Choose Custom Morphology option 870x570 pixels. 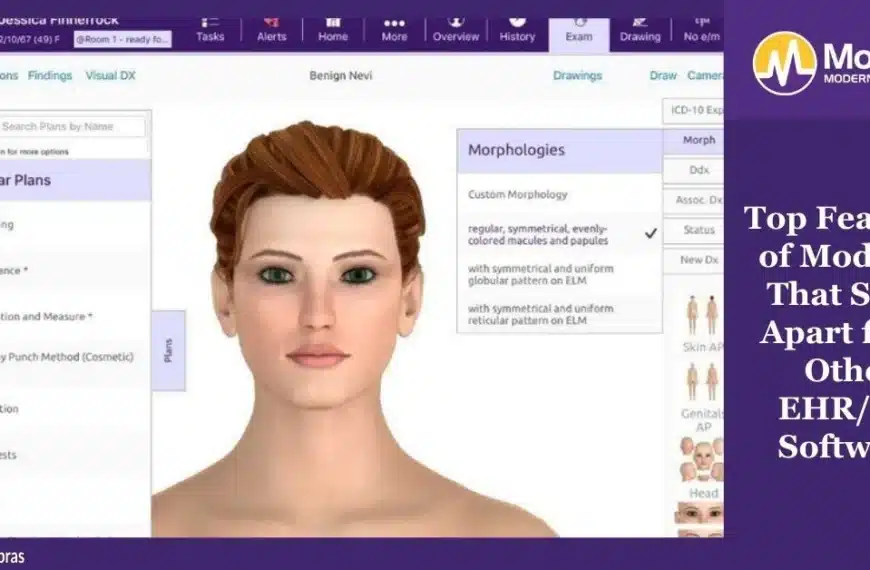(x=560, y=194)
